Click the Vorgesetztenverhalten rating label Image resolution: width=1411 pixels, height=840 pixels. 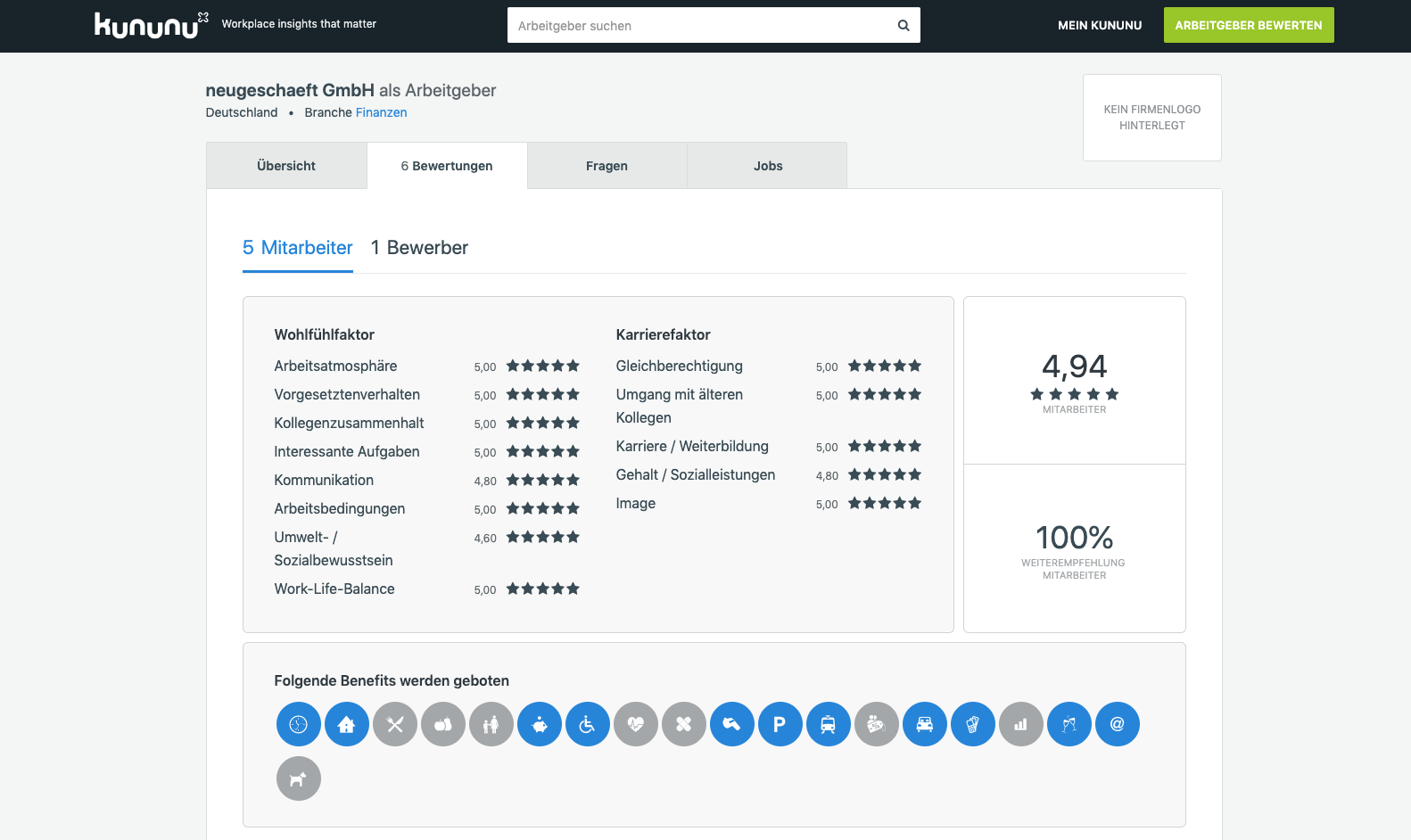click(347, 394)
